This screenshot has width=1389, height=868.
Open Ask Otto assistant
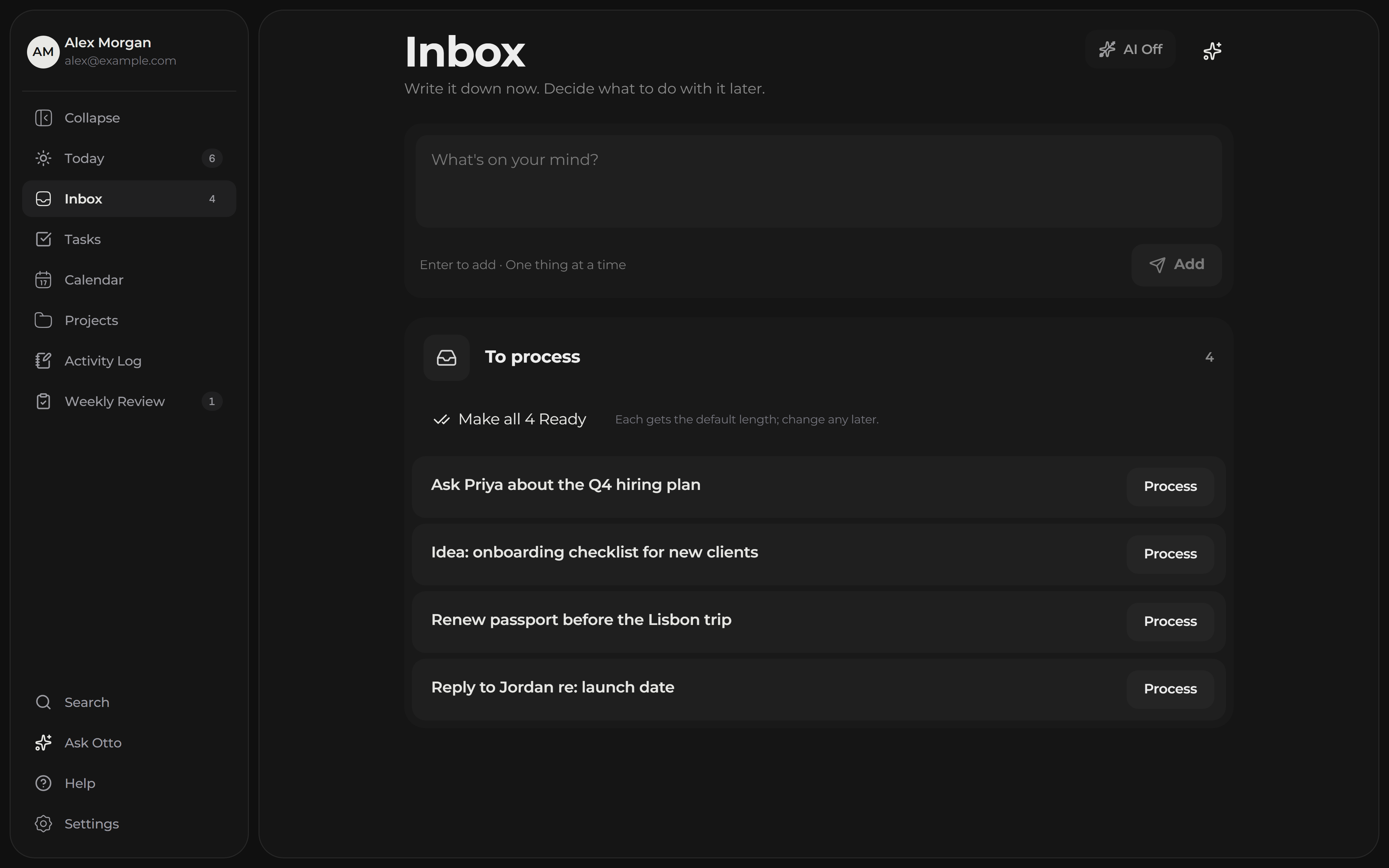[129, 743]
